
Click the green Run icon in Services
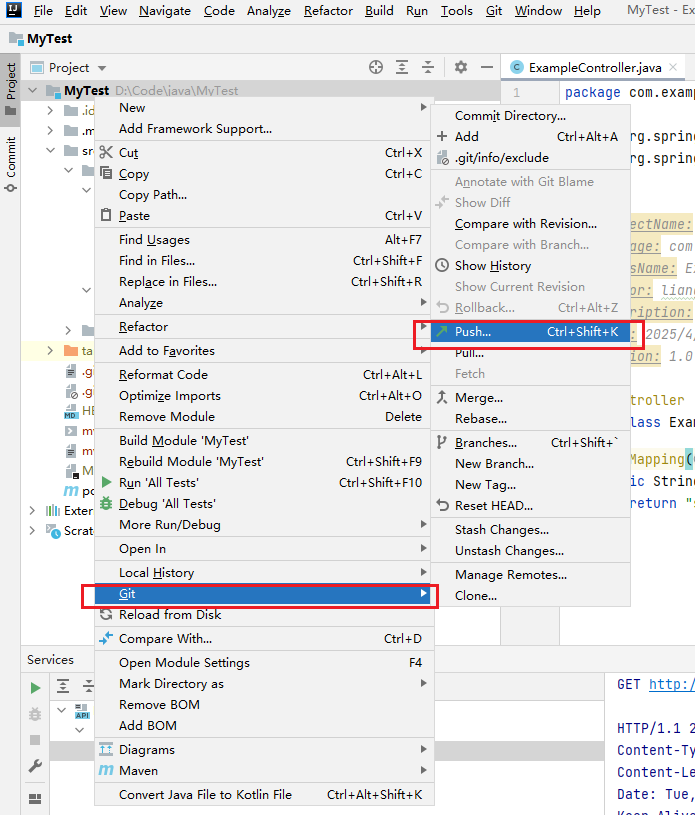[35, 688]
